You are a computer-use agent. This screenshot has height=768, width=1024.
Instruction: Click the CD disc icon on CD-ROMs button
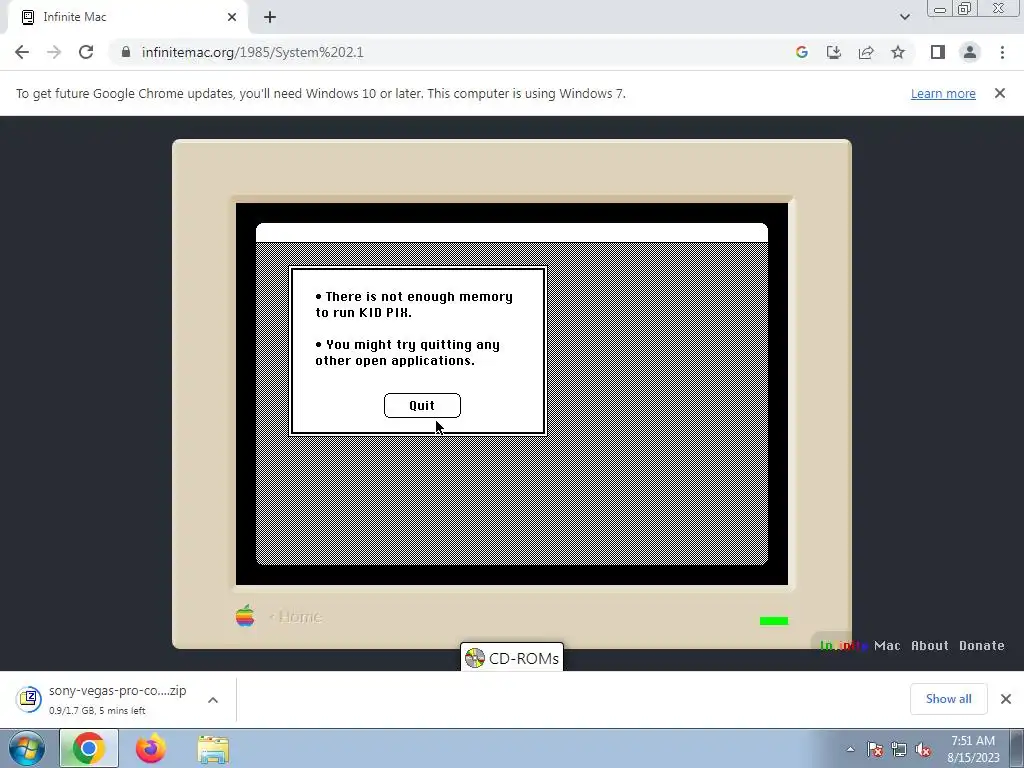475,658
